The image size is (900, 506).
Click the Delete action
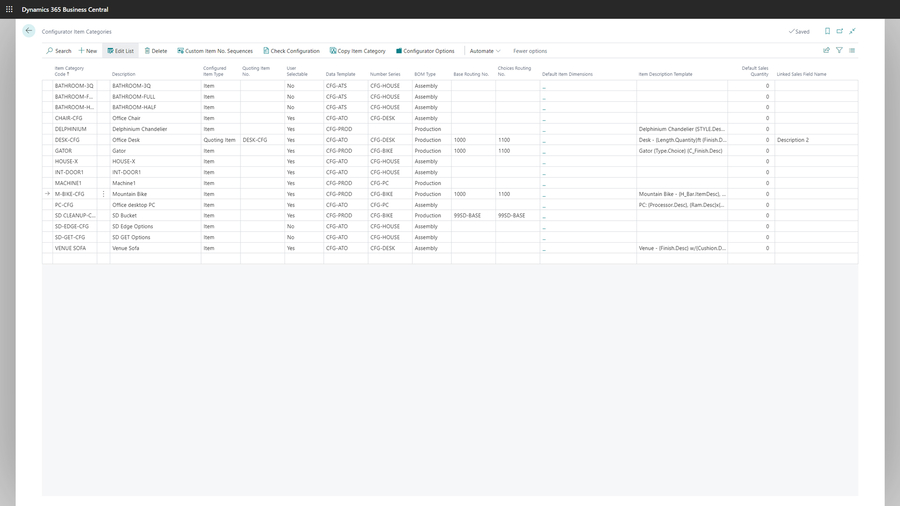coord(155,51)
